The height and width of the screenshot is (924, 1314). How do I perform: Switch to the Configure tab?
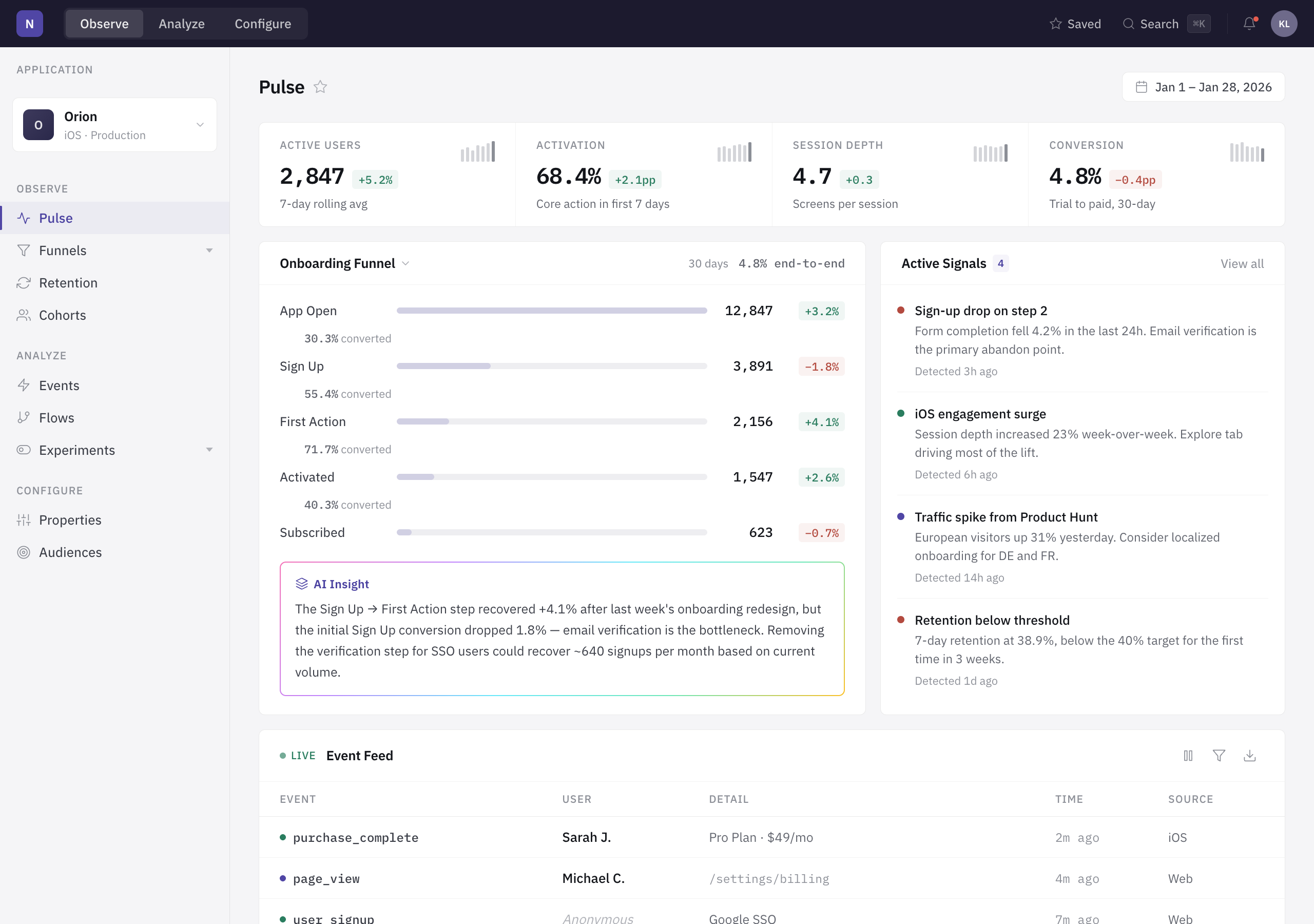(x=263, y=24)
